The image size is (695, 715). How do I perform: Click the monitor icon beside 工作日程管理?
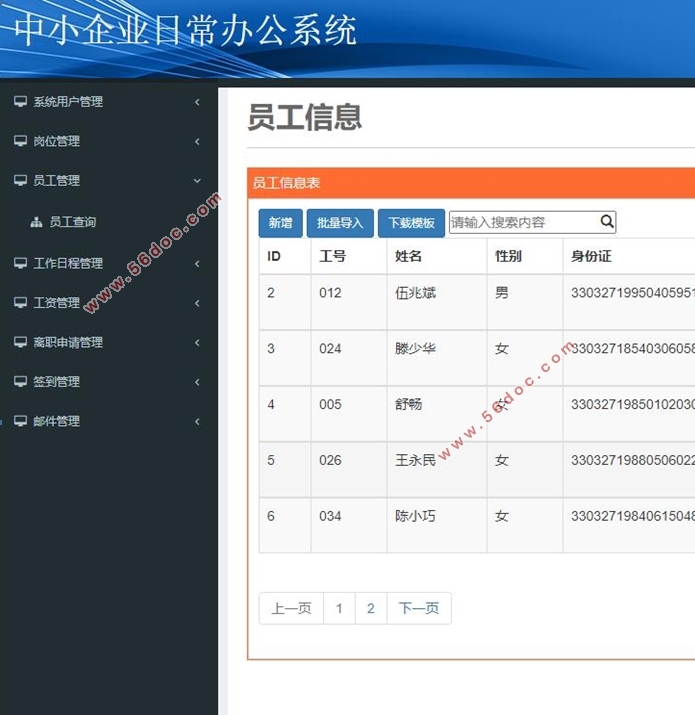20,264
